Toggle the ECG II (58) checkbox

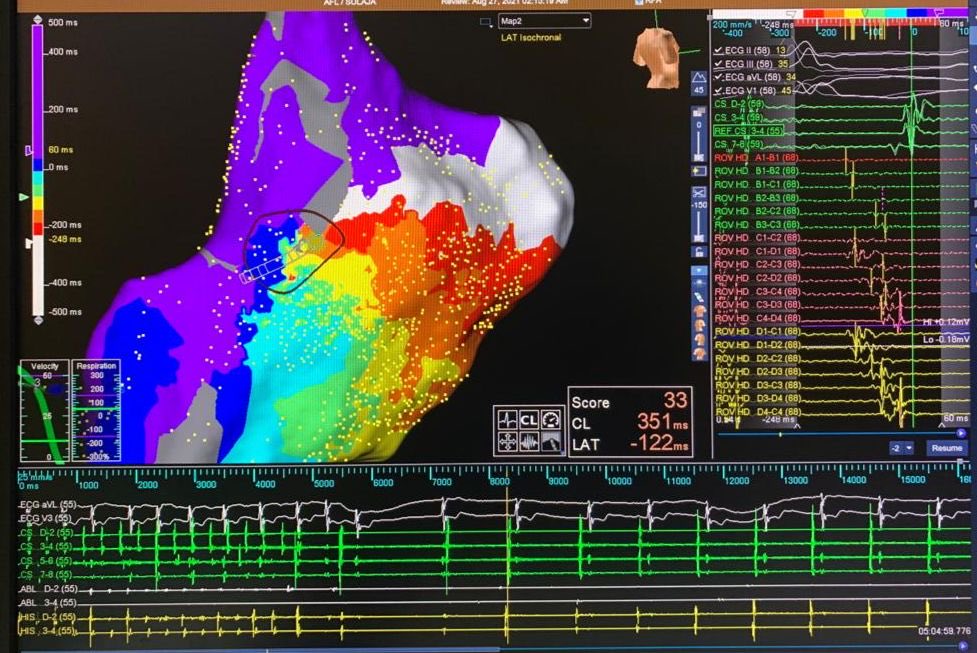718,50
